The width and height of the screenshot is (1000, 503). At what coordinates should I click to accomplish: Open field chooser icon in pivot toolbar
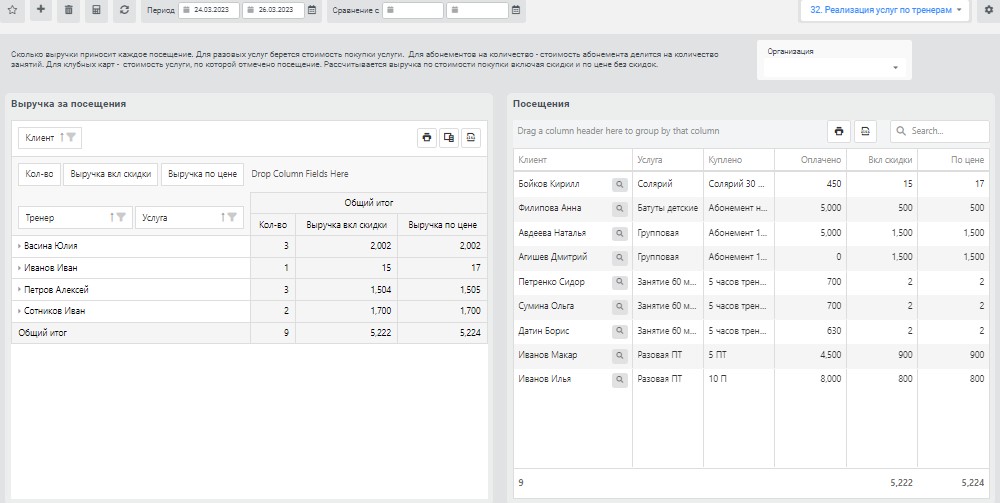tap(449, 138)
